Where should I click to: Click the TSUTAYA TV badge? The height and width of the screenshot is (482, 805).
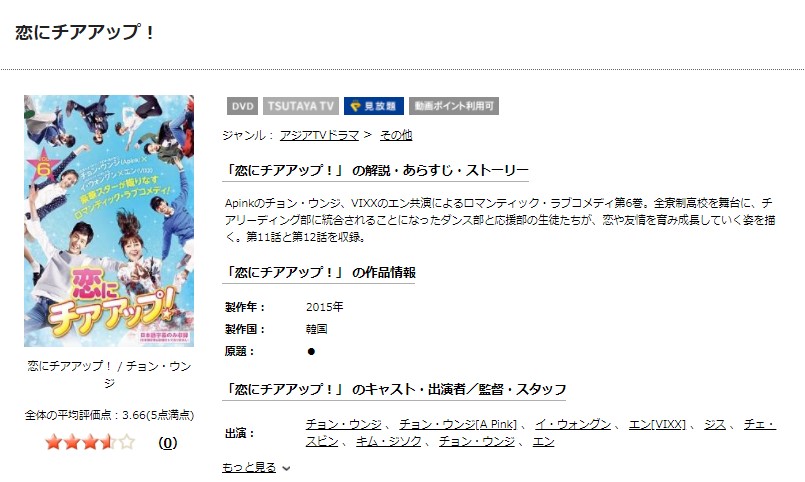301,106
